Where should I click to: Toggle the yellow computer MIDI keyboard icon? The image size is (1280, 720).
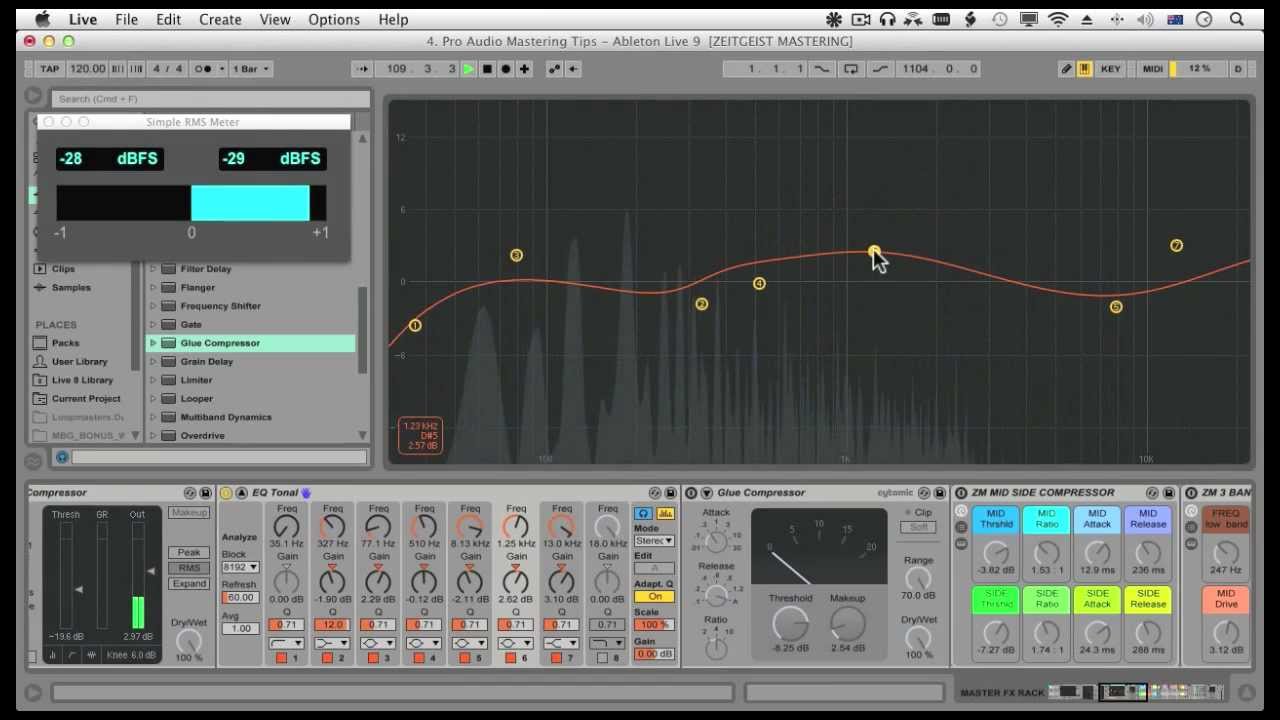[1084, 69]
